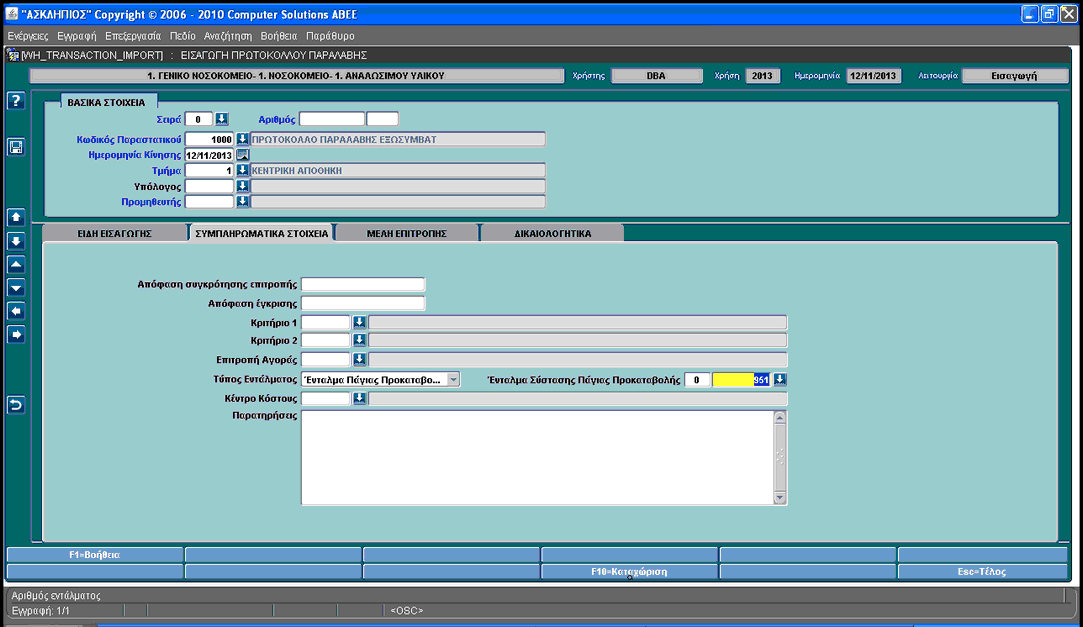
Task: Open the Πεδίο menu
Action: tap(182, 36)
